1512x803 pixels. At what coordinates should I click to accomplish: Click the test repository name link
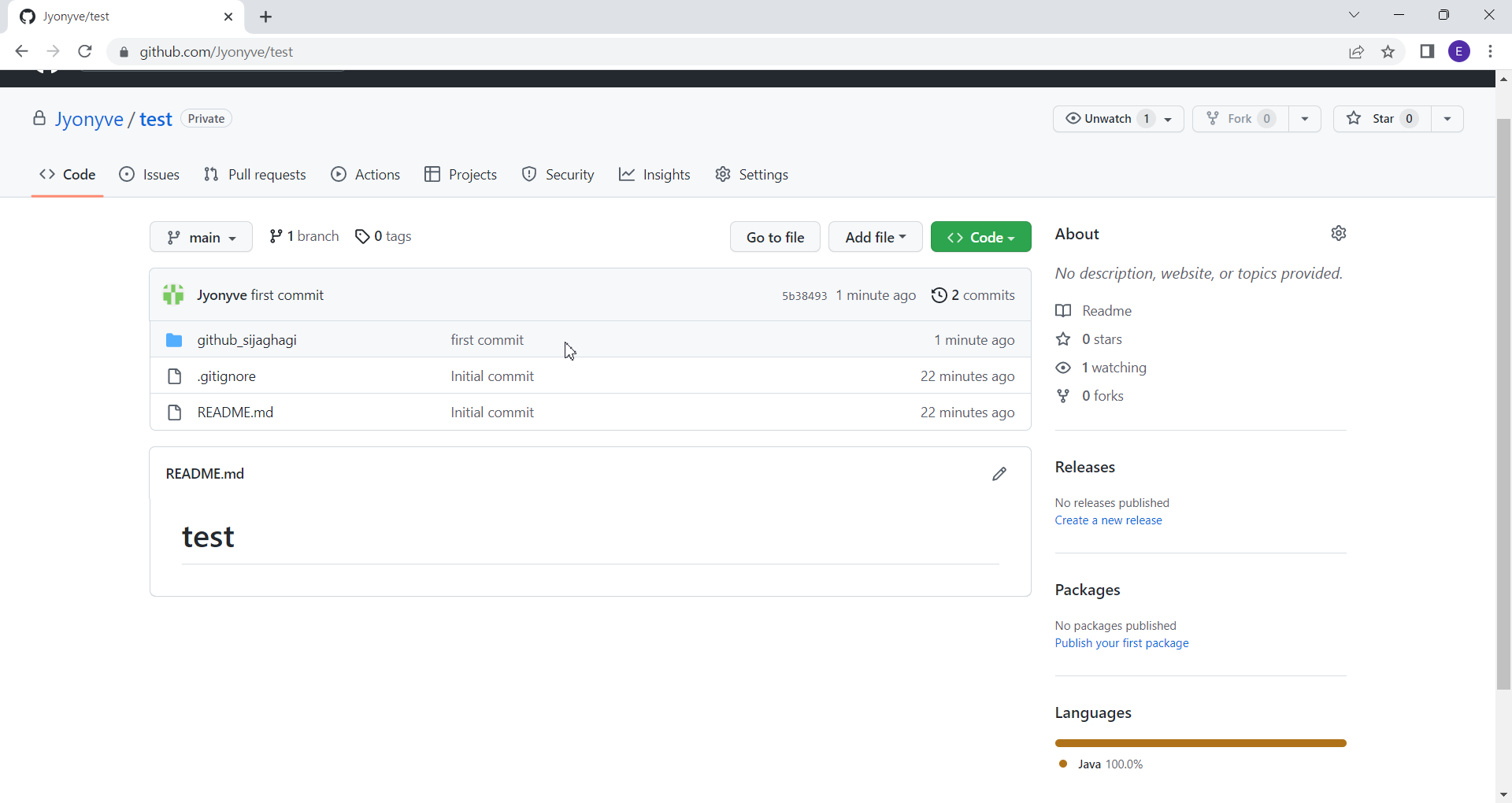pyautogui.click(x=156, y=120)
